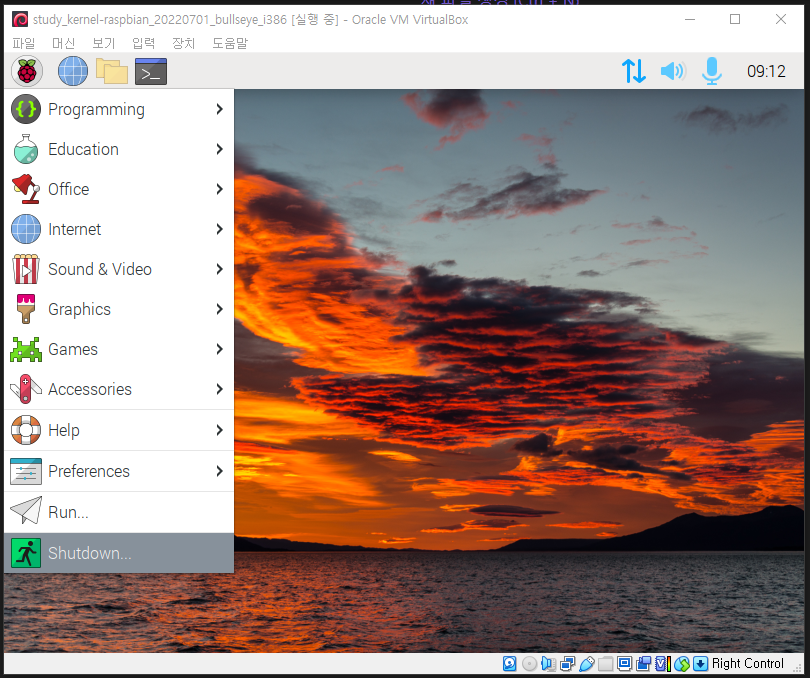Image resolution: width=810 pixels, height=678 pixels.
Task: Launch the Terminal from the panel
Action: [151, 71]
